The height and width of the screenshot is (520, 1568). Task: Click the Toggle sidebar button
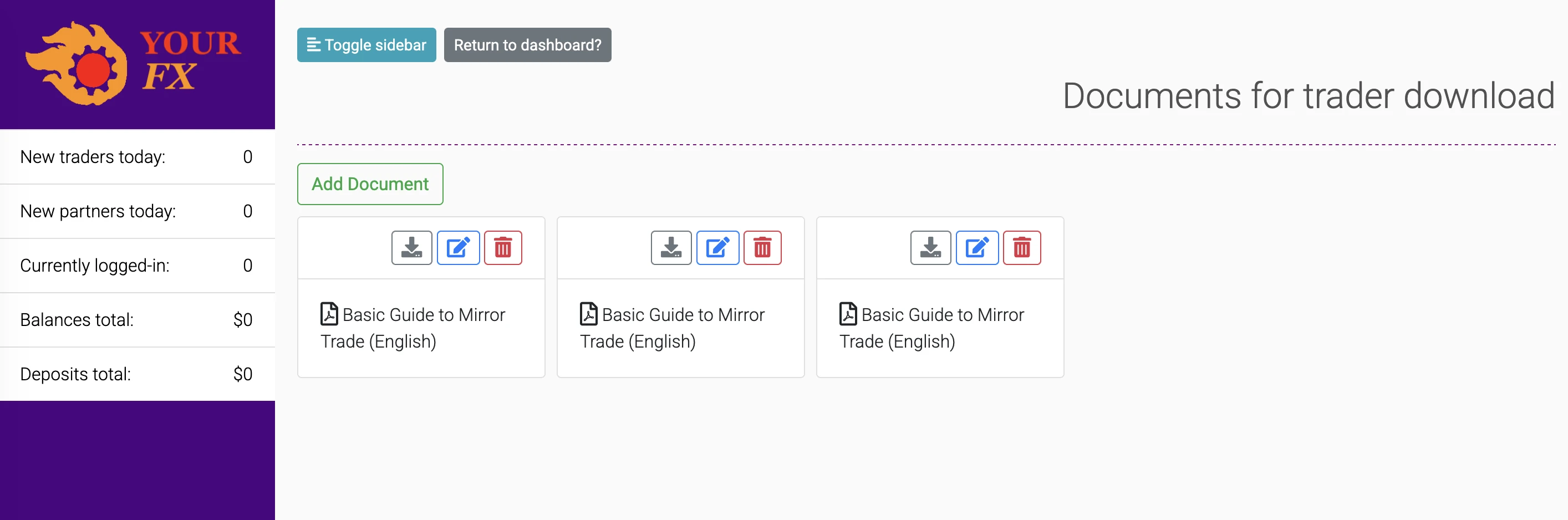coord(366,45)
